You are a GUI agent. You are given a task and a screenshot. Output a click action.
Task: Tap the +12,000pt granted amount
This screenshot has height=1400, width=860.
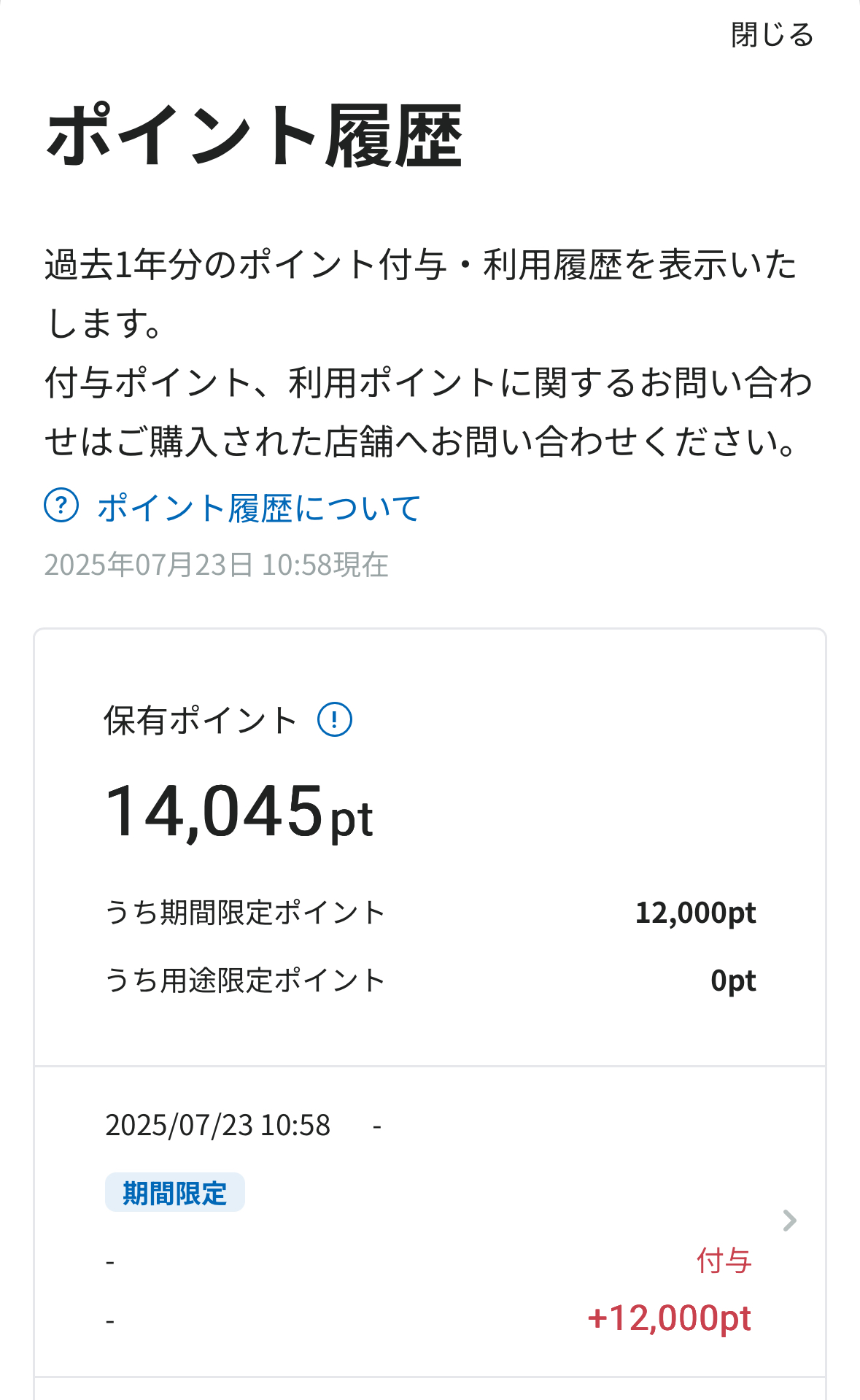[x=669, y=1318]
